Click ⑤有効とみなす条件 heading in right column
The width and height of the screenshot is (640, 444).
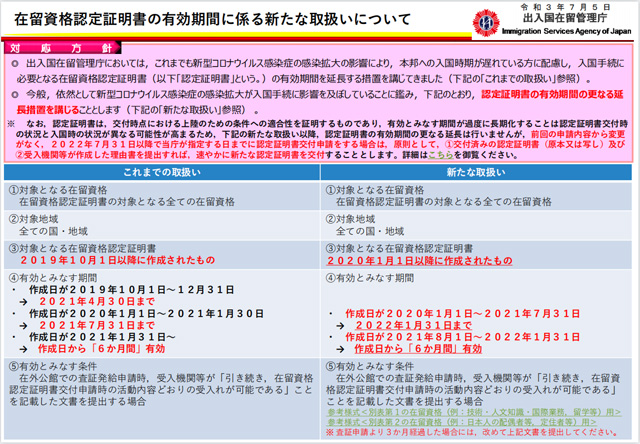pos(370,366)
